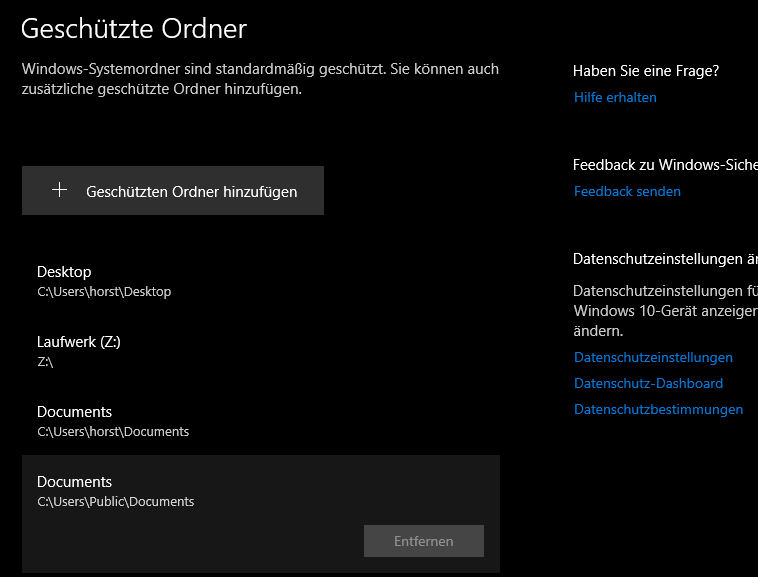Screen dimensions: 758x577
Task: Click the "Geschützte Ordner" page heading
Action: pyautogui.click(x=133, y=29)
